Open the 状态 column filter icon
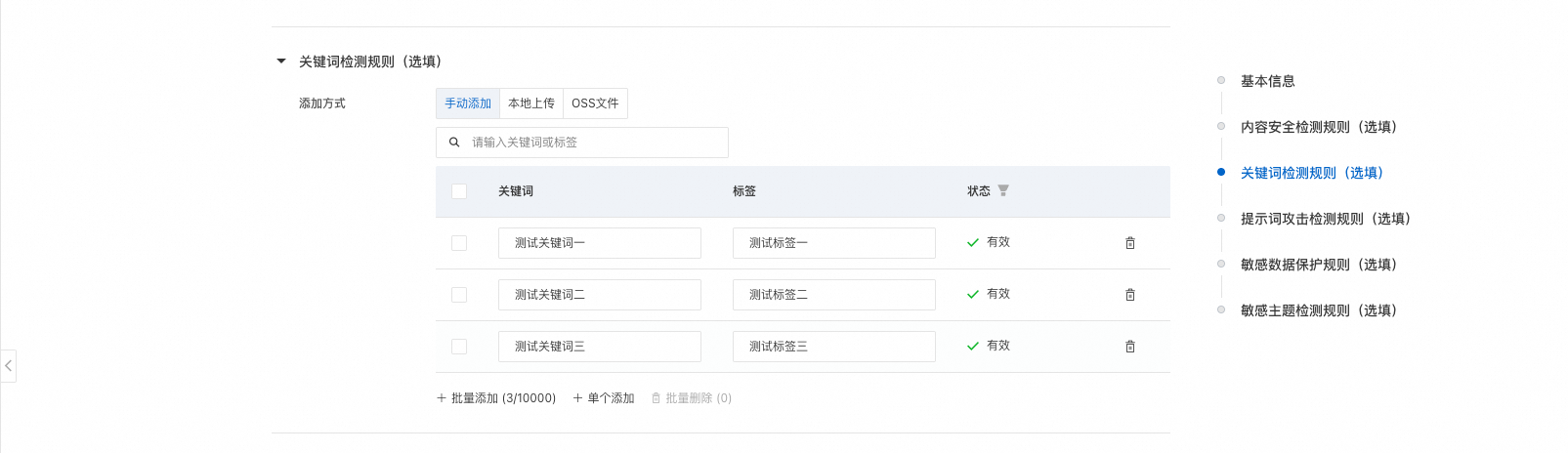The image size is (1568, 453). pos(1003,190)
